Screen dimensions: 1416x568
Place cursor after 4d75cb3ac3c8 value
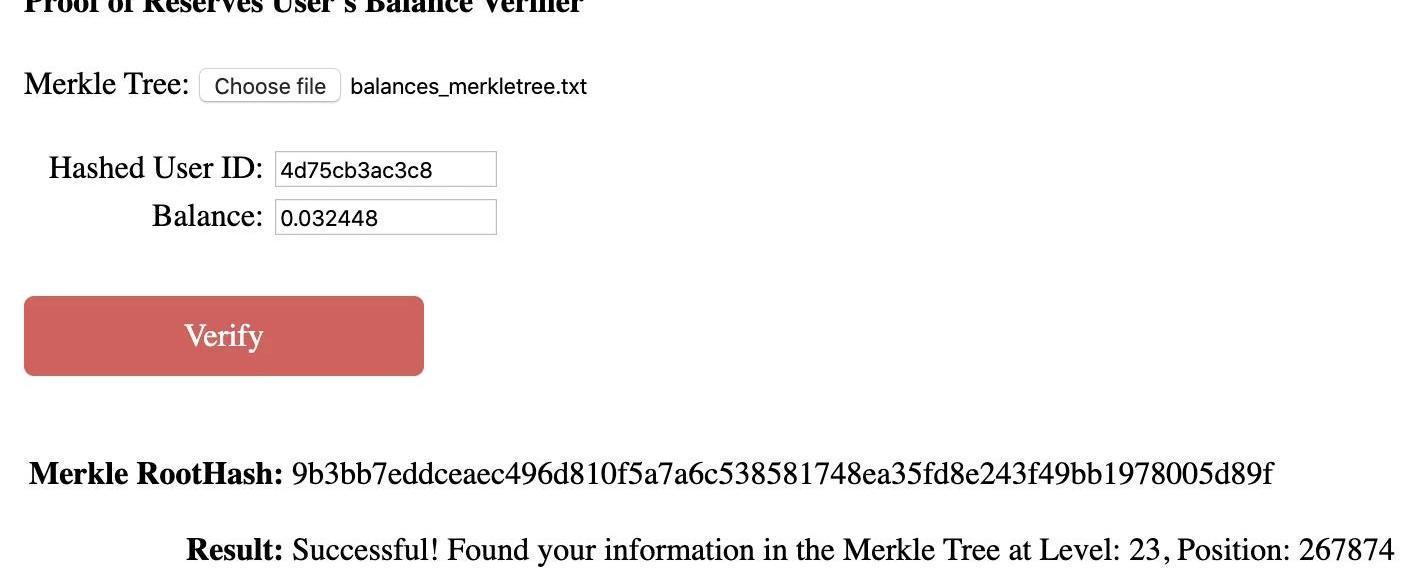point(435,170)
